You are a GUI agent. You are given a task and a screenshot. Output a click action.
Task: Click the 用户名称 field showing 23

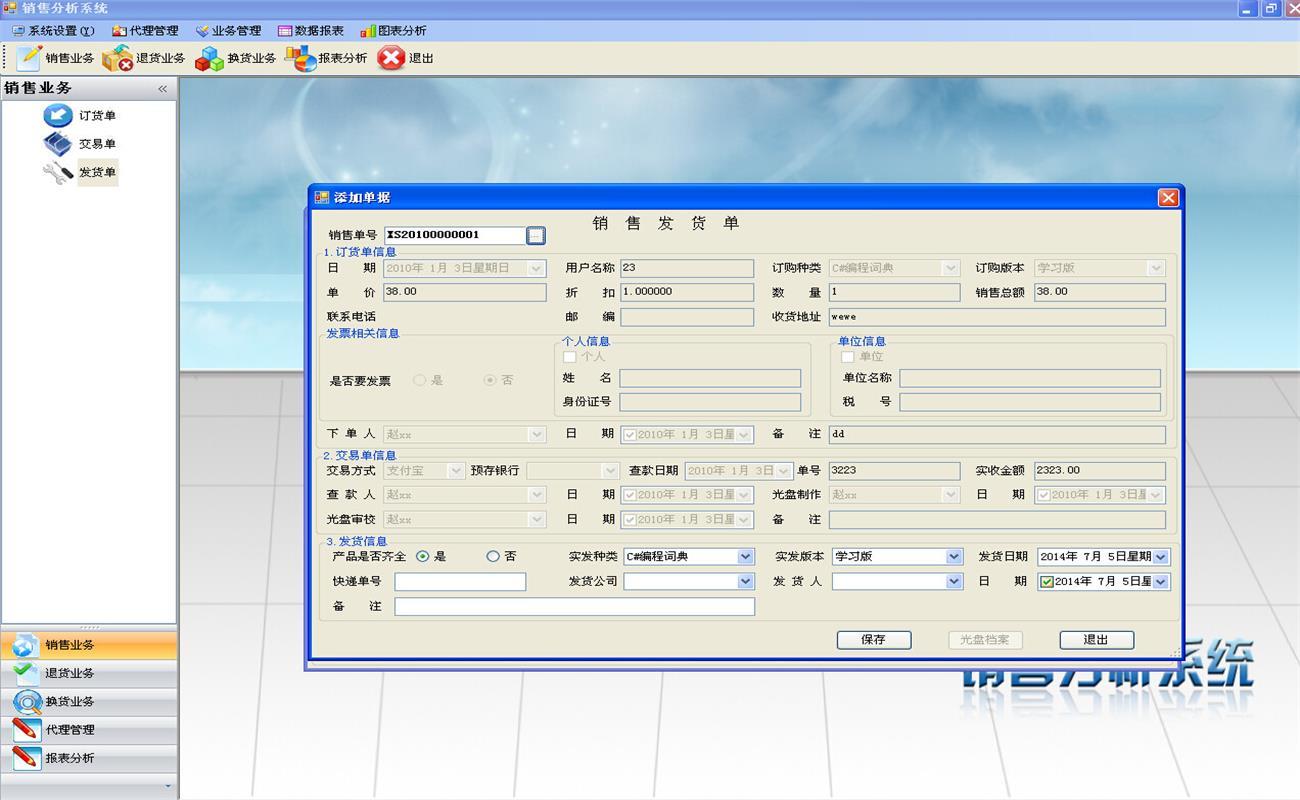[x=687, y=268]
